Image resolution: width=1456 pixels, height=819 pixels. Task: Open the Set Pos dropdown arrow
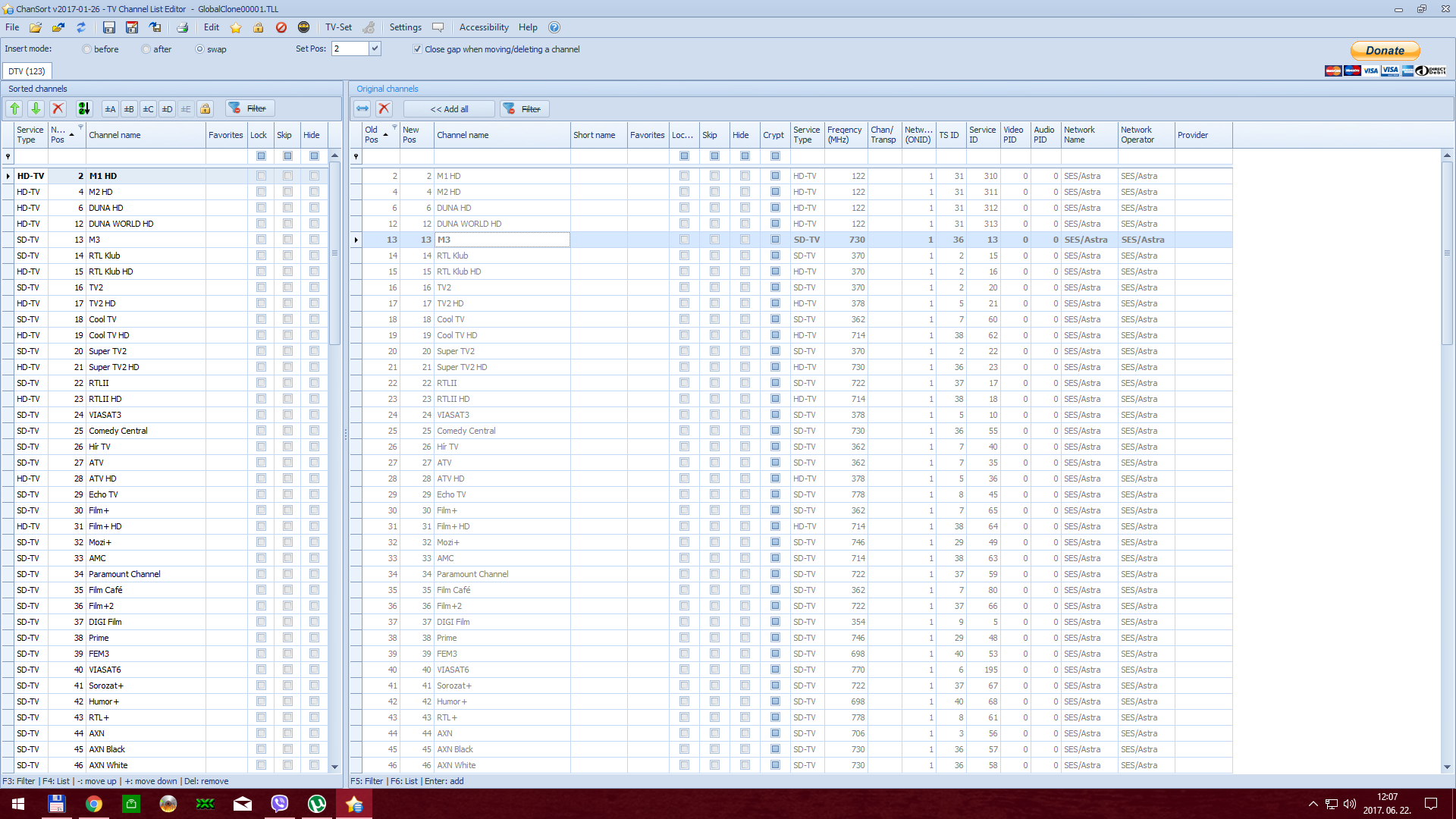pyautogui.click(x=375, y=49)
